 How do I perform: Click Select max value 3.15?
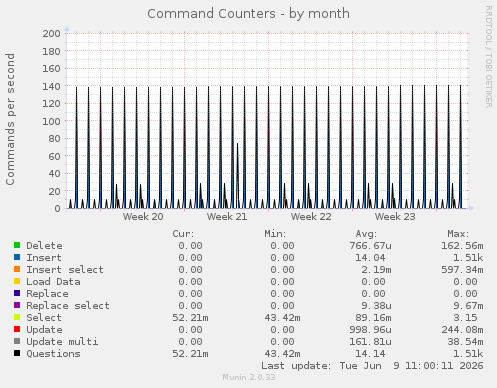(x=465, y=318)
